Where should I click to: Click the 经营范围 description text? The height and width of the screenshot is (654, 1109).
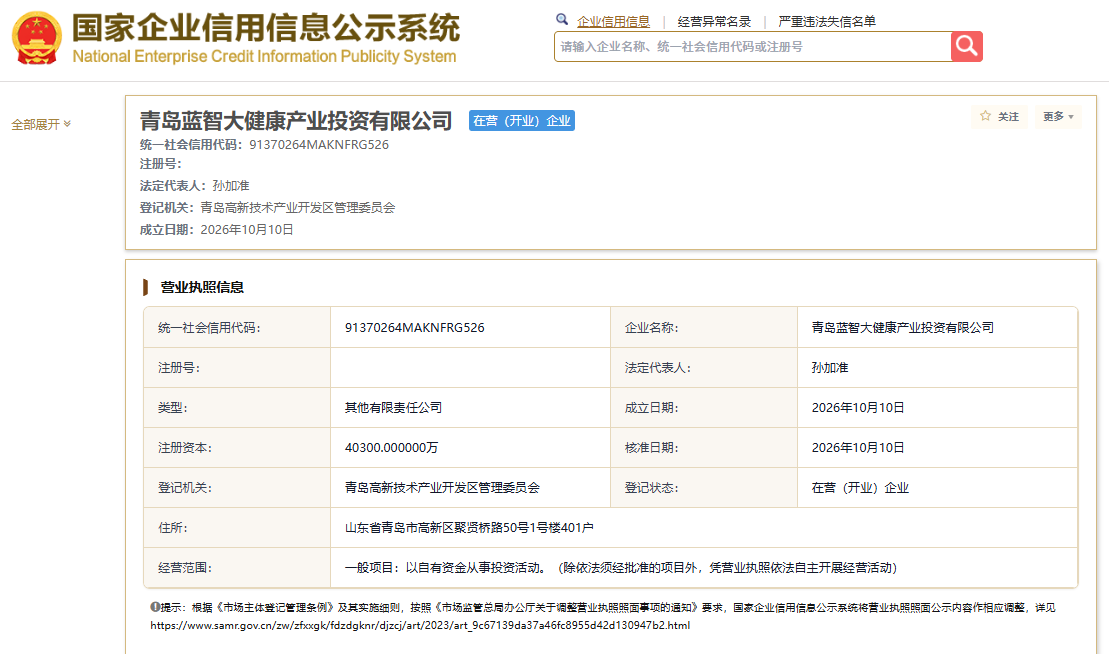(x=621, y=568)
